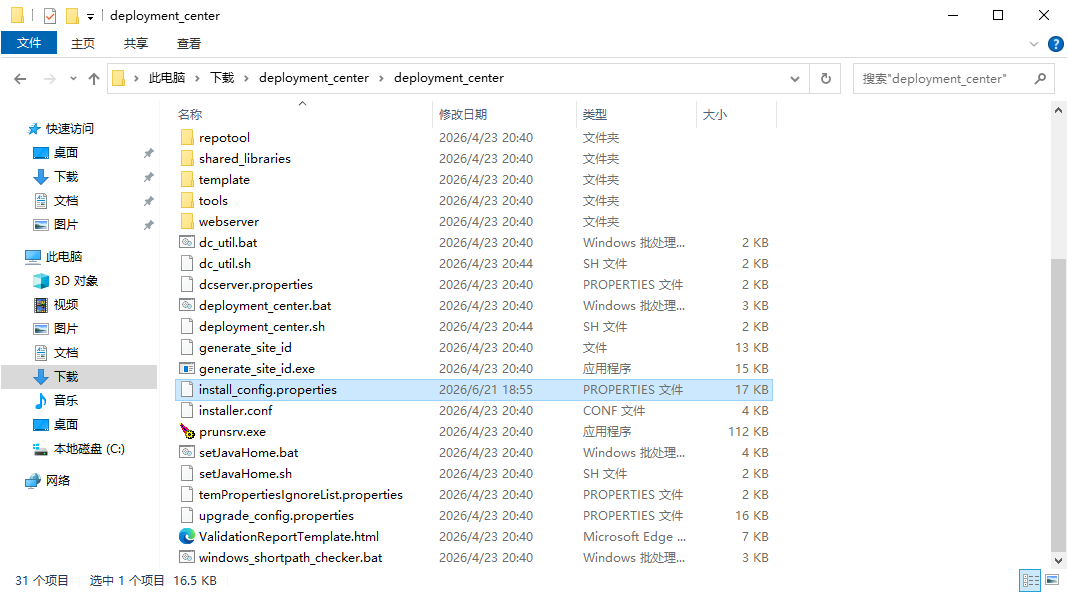Image resolution: width=1068 pixels, height=593 pixels.
Task: Select the shared_libraries folder icon
Action: 187,159
